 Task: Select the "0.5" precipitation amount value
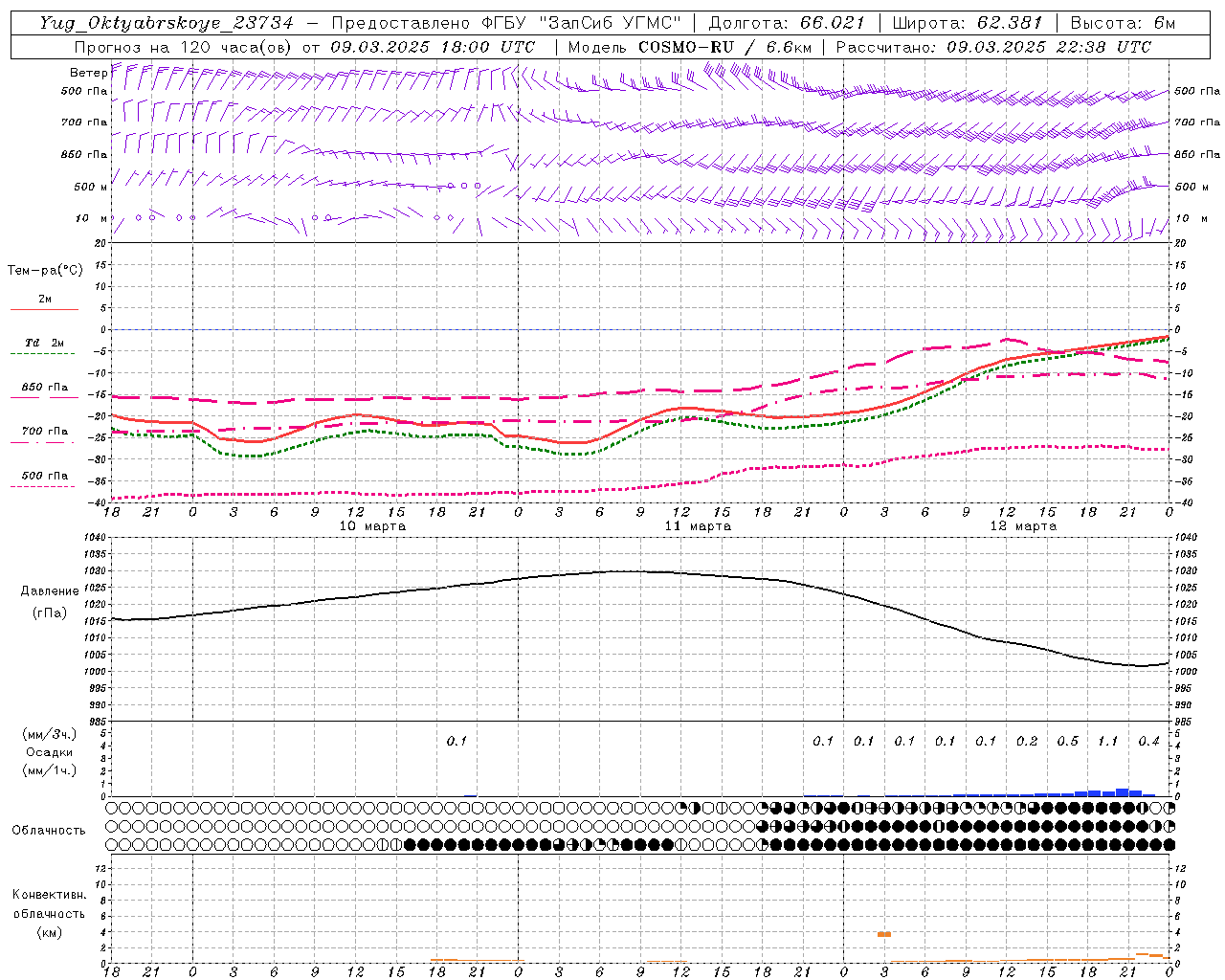[x=1067, y=741]
